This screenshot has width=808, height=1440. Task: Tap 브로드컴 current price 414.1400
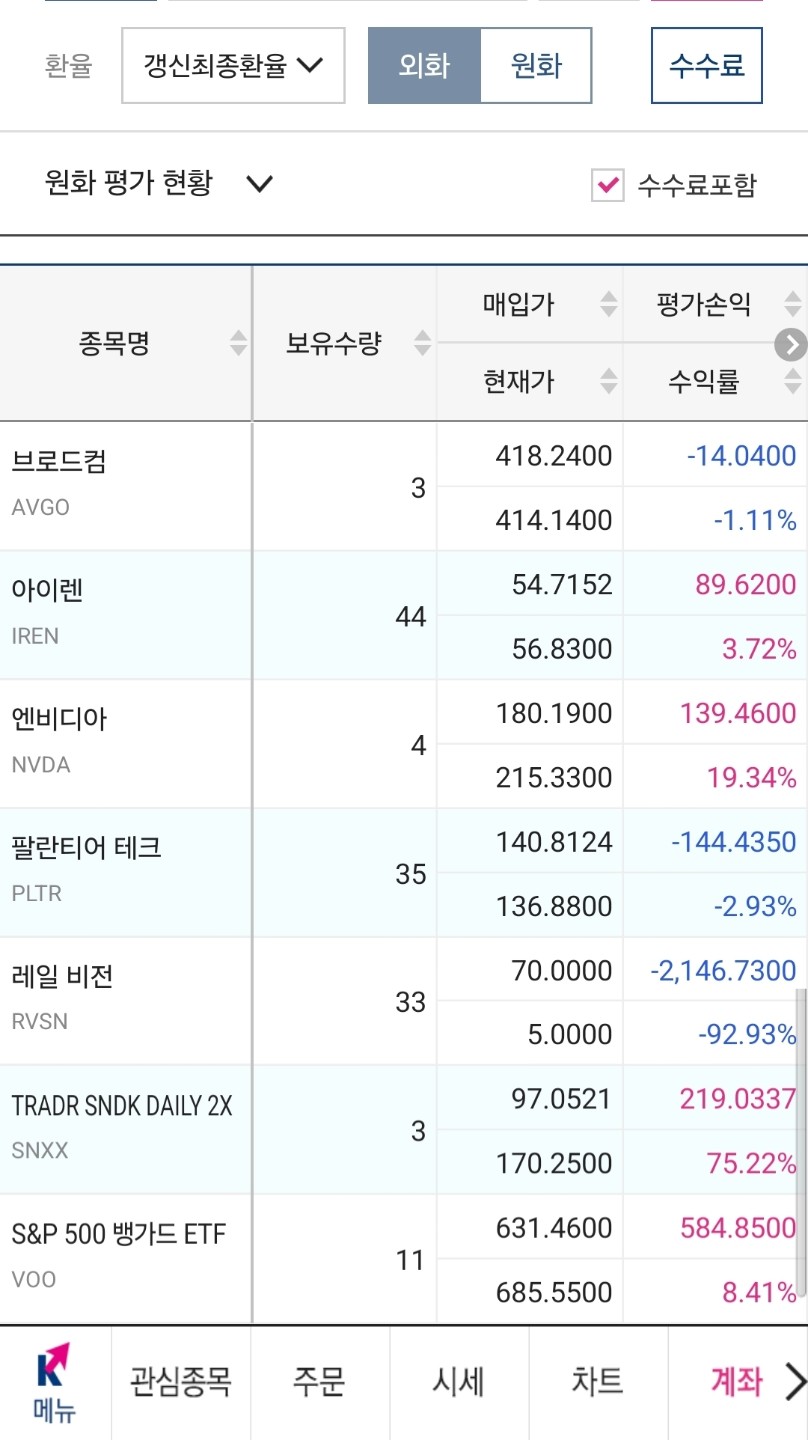tap(554, 520)
